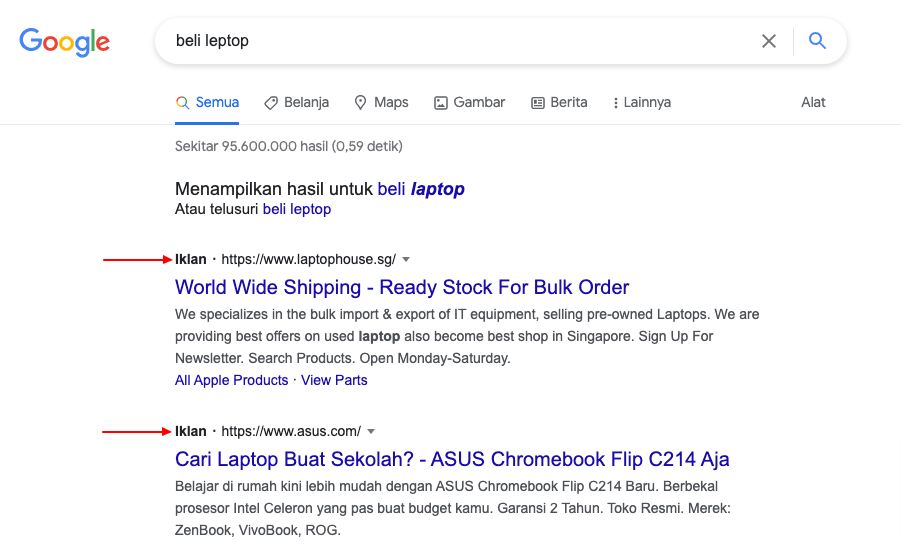Select the Semua results tab
The height and width of the screenshot is (550, 901).
tap(207, 102)
